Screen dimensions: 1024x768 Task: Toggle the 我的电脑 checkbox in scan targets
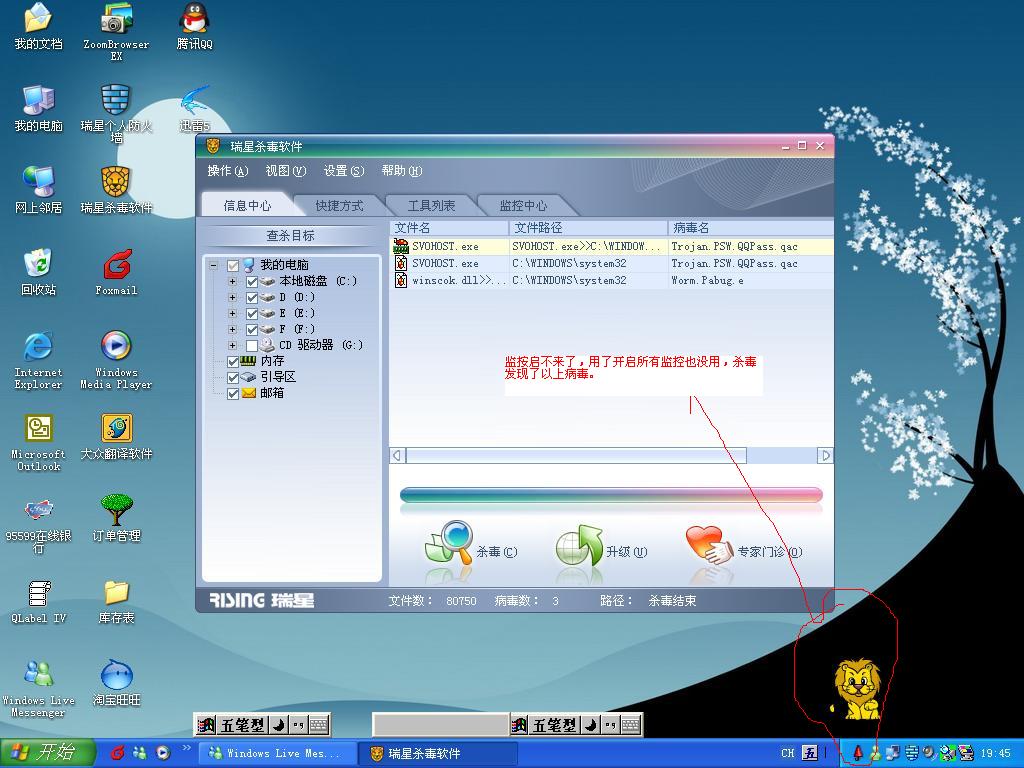[x=232, y=265]
